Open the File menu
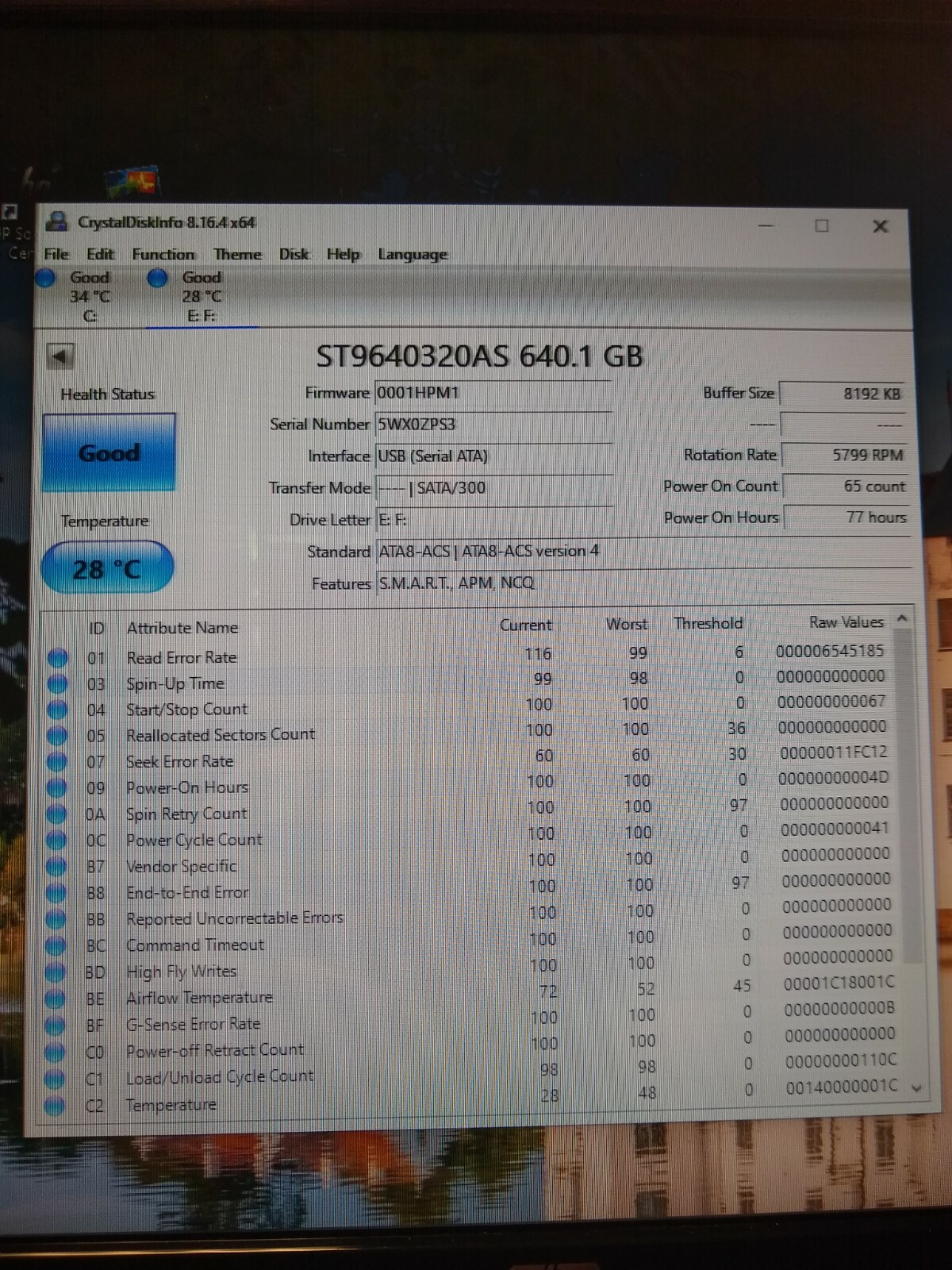 [x=56, y=254]
